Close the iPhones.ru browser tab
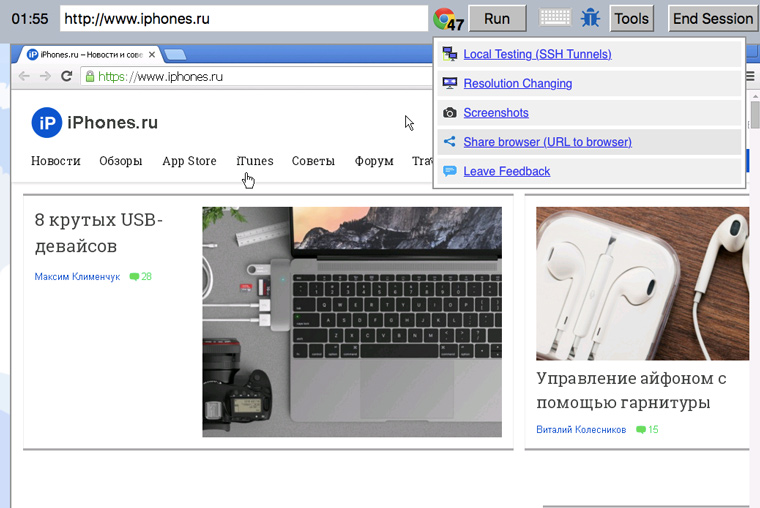The height and width of the screenshot is (508, 760). [x=152, y=54]
